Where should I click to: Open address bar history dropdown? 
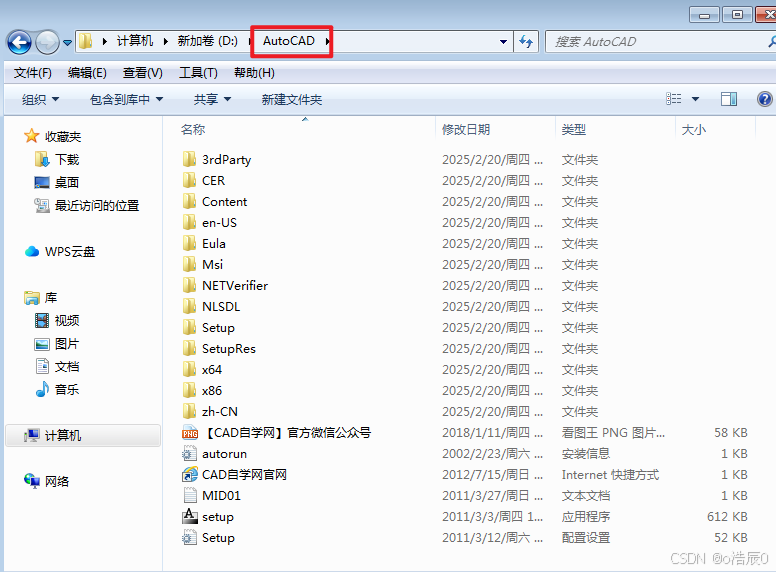click(x=503, y=42)
